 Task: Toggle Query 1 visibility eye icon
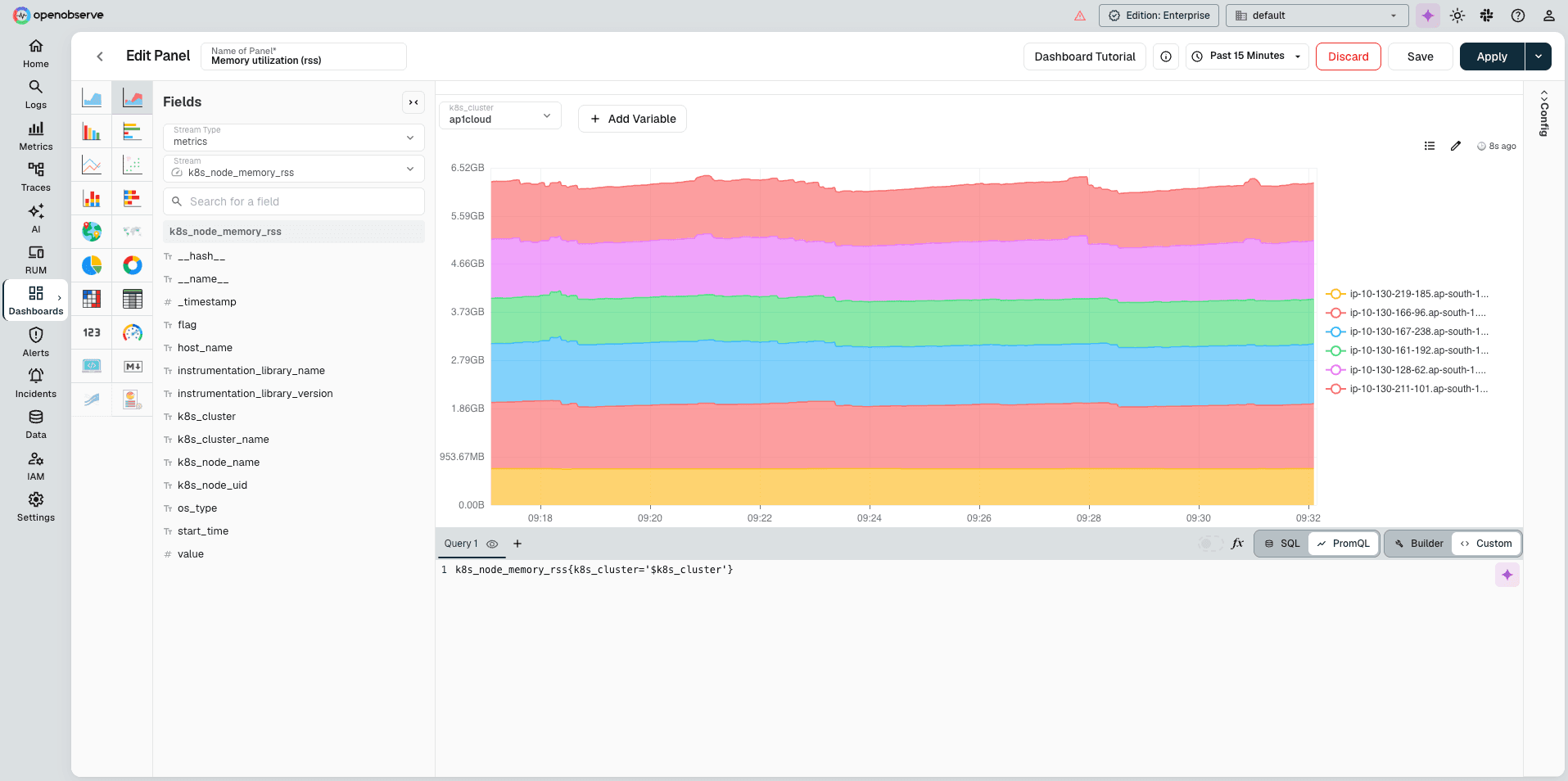(x=492, y=544)
